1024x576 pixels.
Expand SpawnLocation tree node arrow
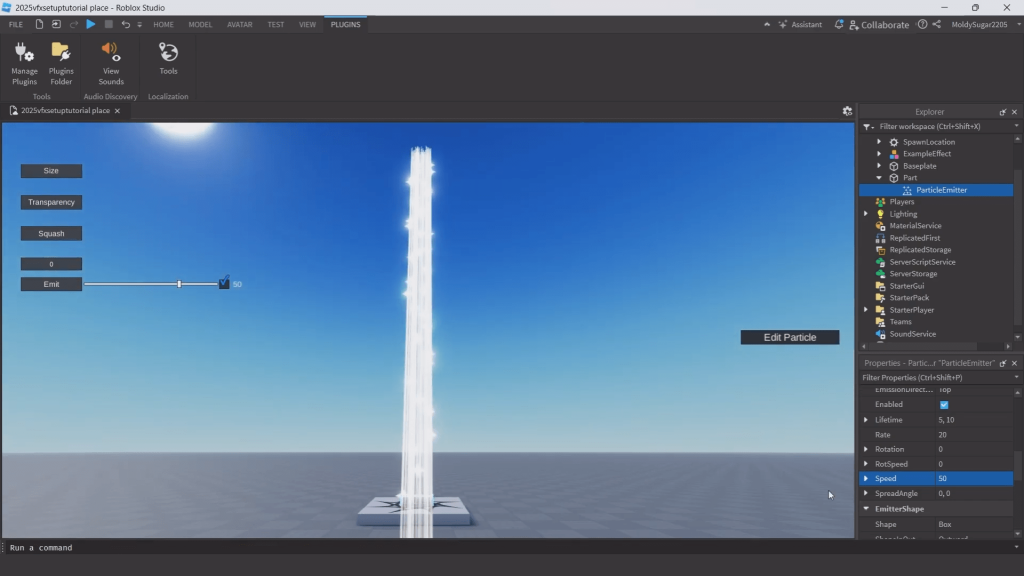click(x=879, y=142)
